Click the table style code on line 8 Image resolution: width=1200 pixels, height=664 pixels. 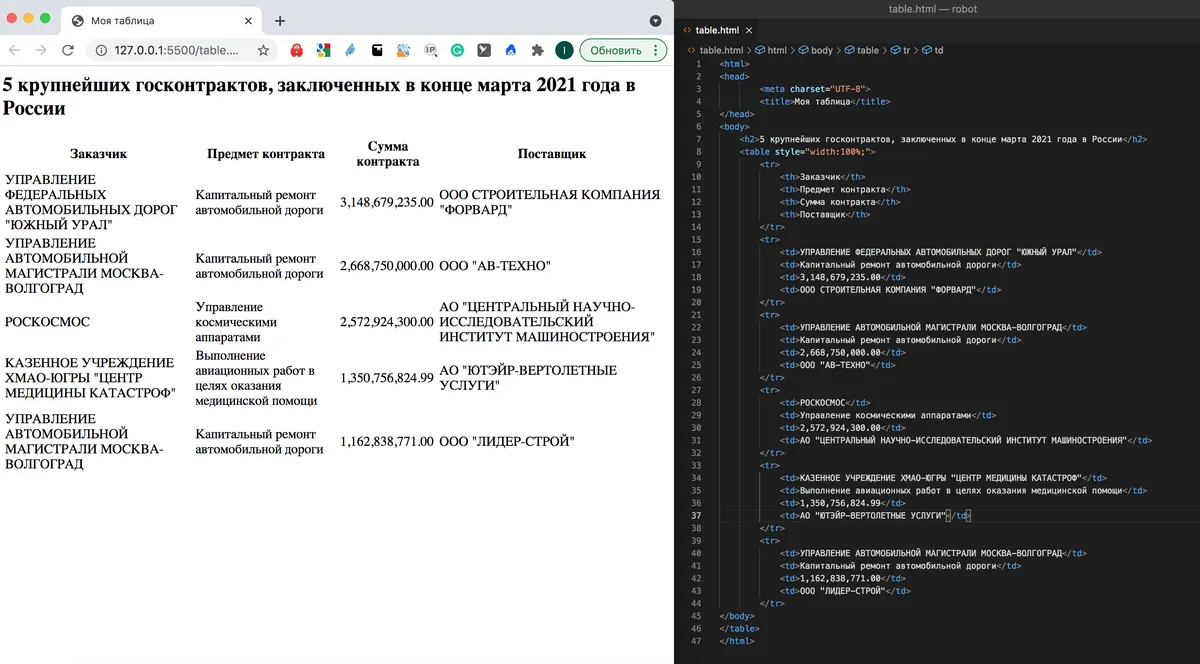(x=808, y=151)
